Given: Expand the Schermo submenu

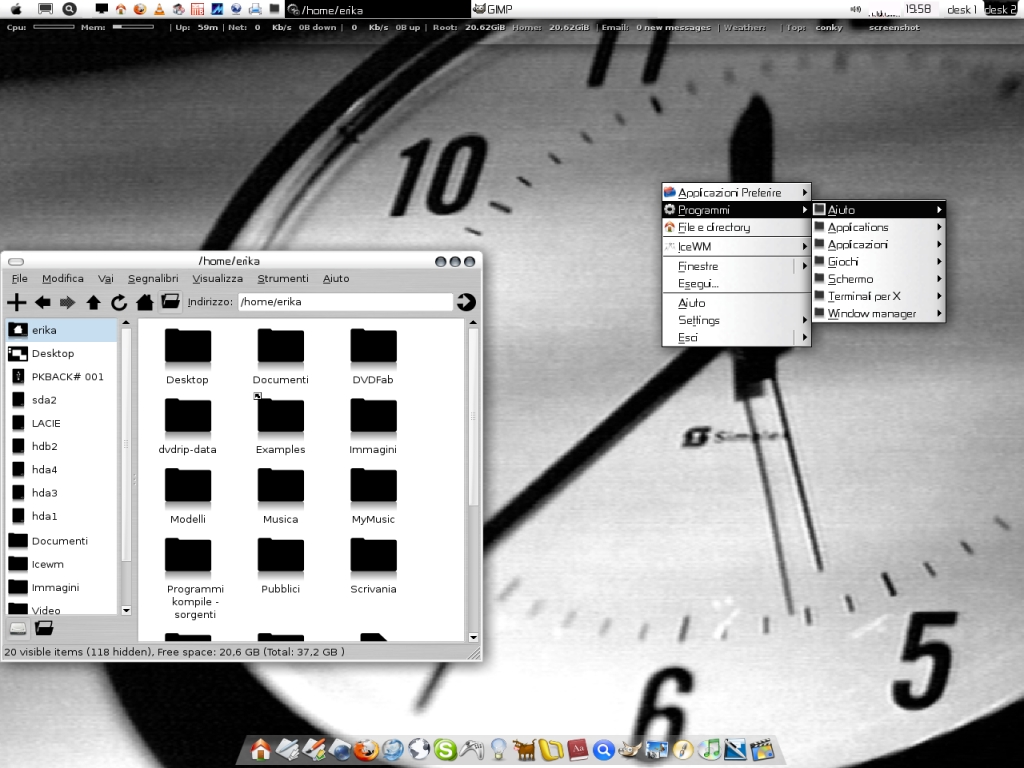Looking at the screenshot, I should click(878, 279).
